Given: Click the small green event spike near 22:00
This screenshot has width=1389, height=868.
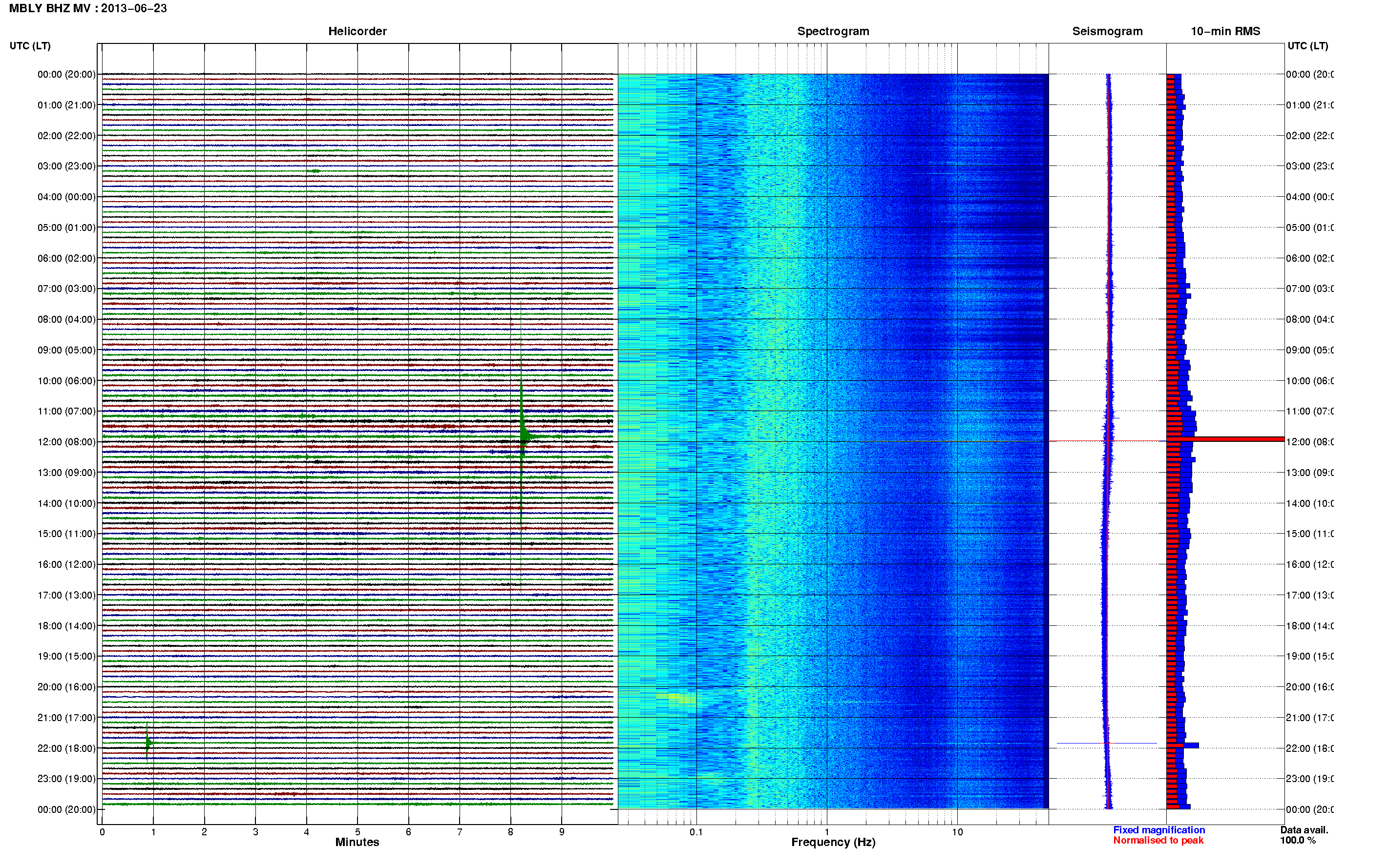Looking at the screenshot, I should coord(147,743).
